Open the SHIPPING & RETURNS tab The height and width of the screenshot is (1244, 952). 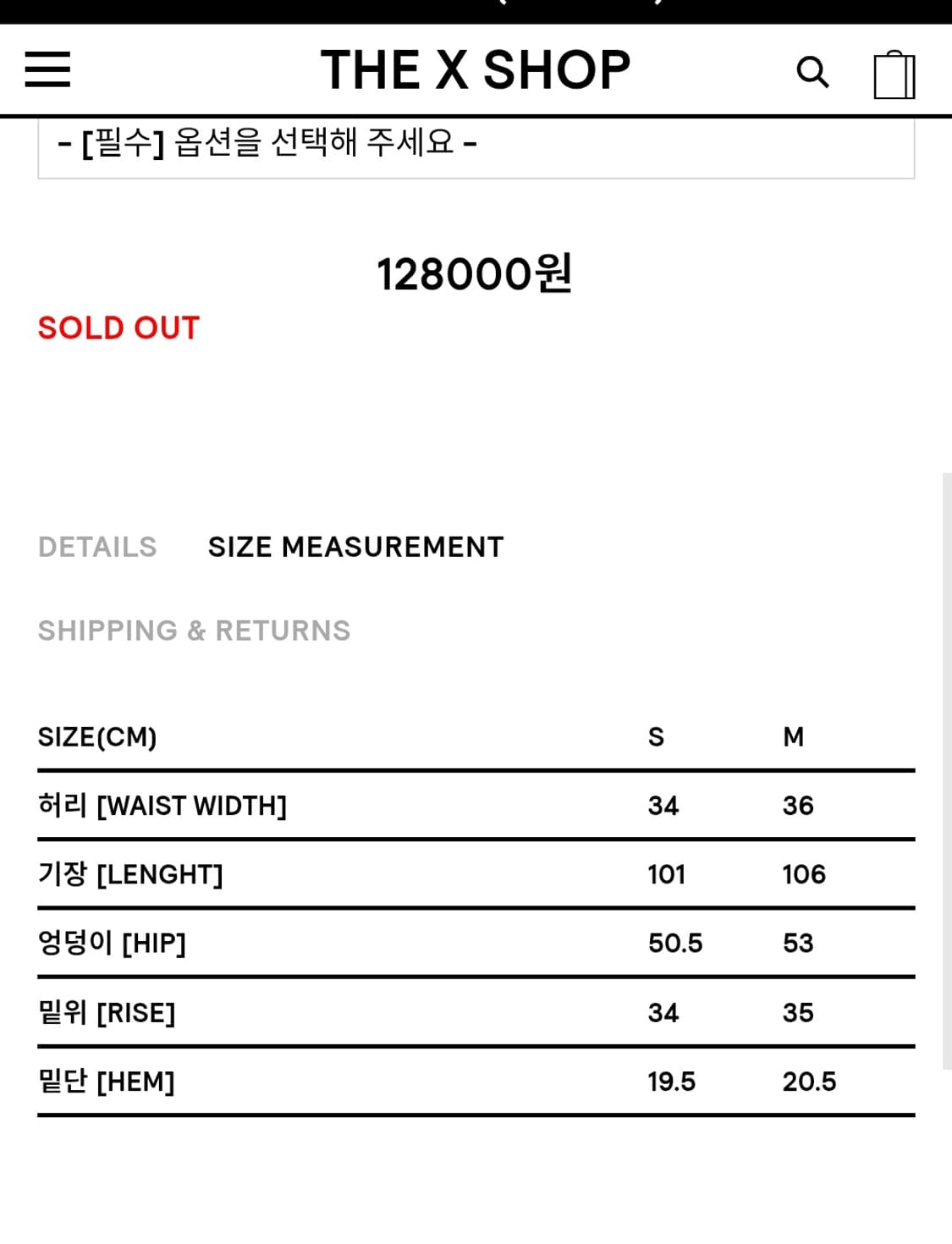[194, 630]
